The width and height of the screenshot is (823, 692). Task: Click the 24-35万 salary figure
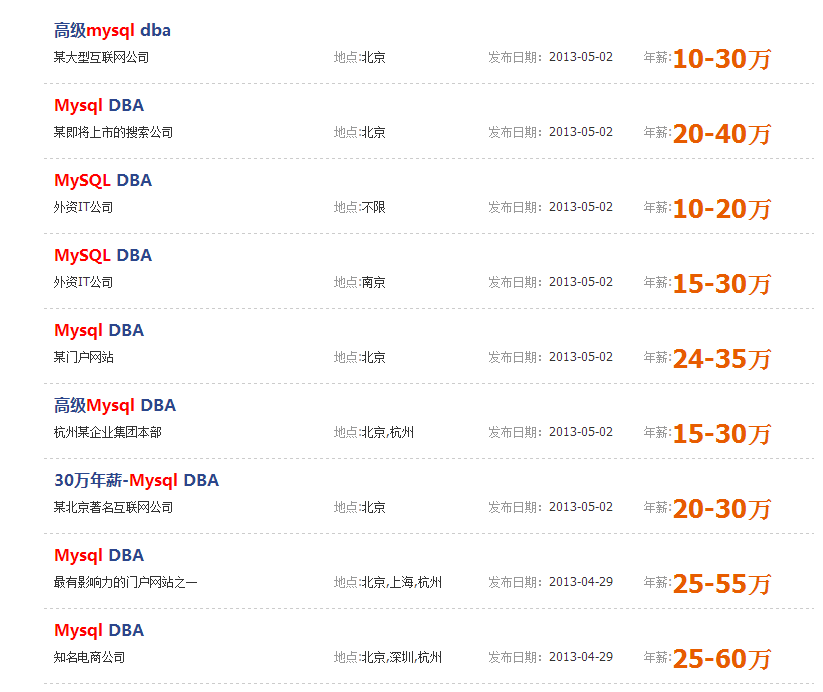coord(722,359)
